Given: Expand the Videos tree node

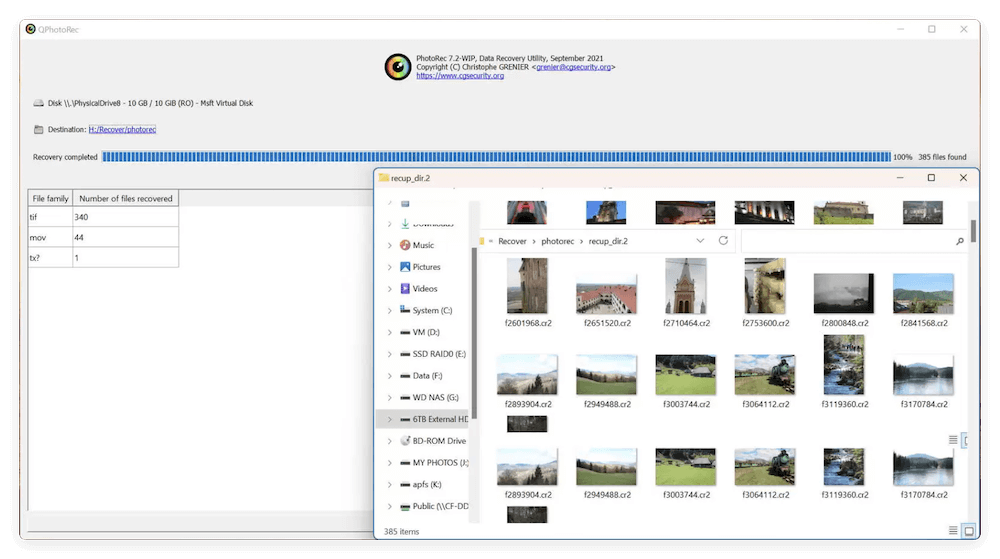Looking at the screenshot, I should [390, 289].
